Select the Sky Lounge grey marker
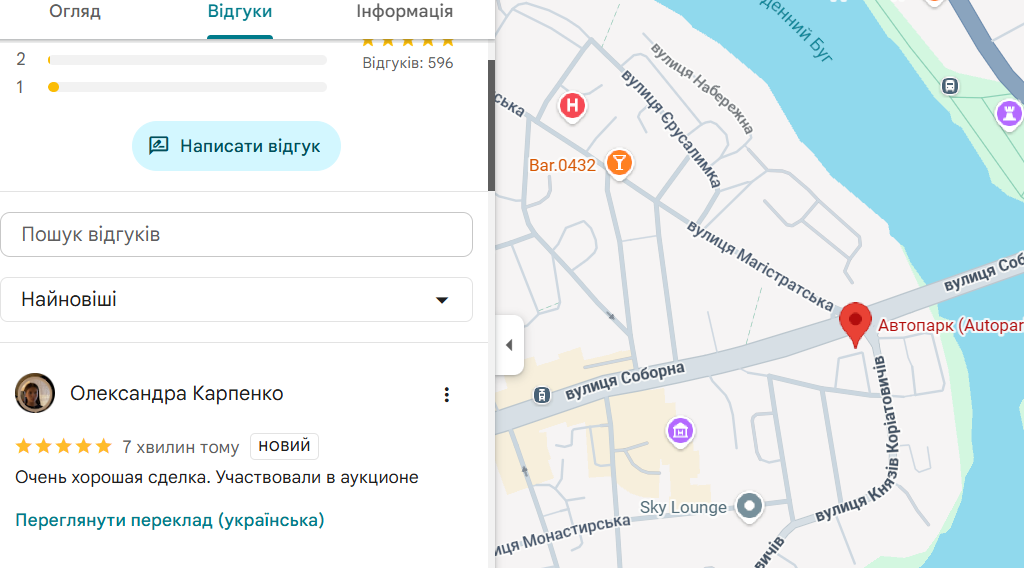 coord(749,506)
